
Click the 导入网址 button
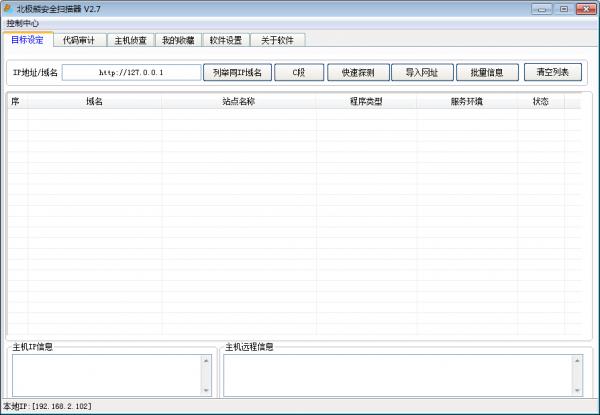point(421,72)
